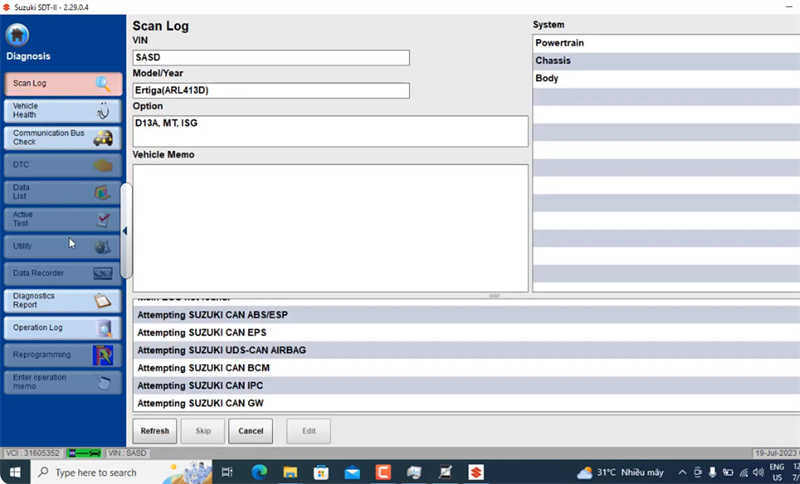Viewport: 800px width, 484px height.
Task: Select Chassis in the System list
Action: (x=666, y=61)
